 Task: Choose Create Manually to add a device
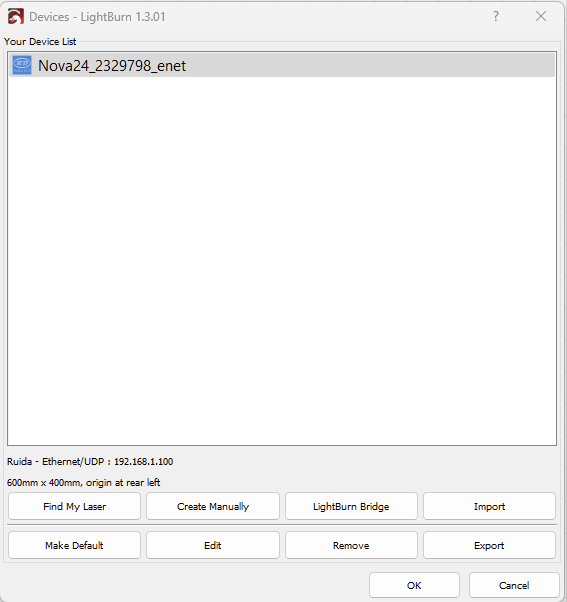[x=213, y=506]
